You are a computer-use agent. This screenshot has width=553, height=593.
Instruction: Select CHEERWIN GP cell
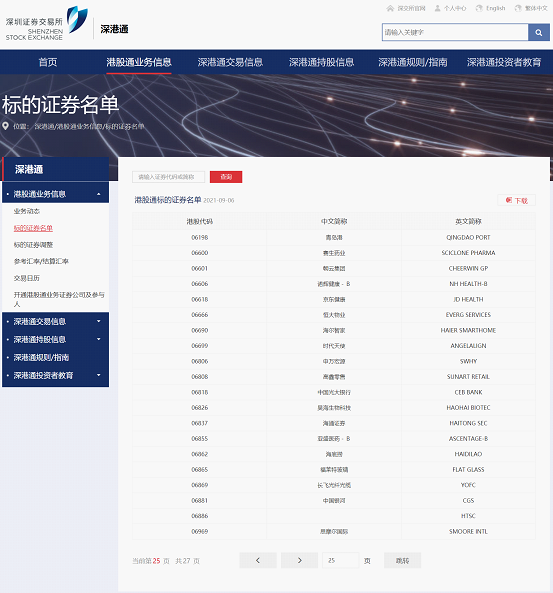coord(468,268)
